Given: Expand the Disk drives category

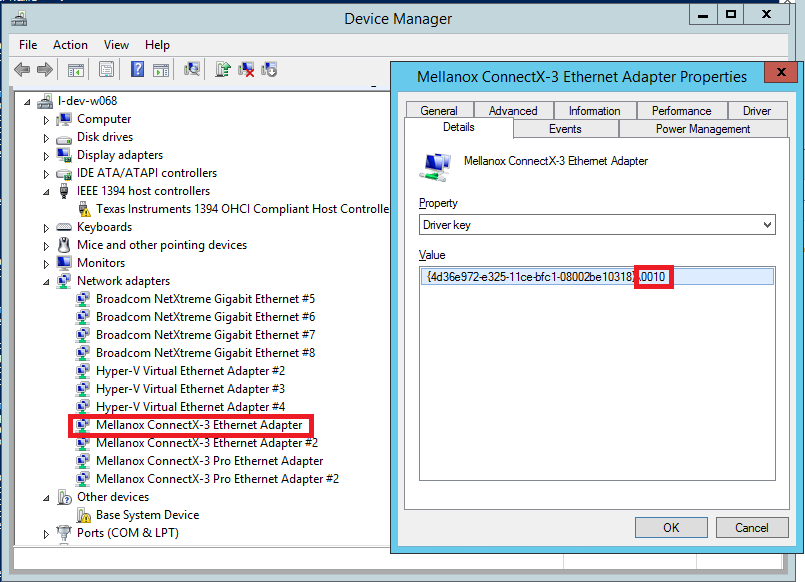Looking at the screenshot, I should [46, 137].
